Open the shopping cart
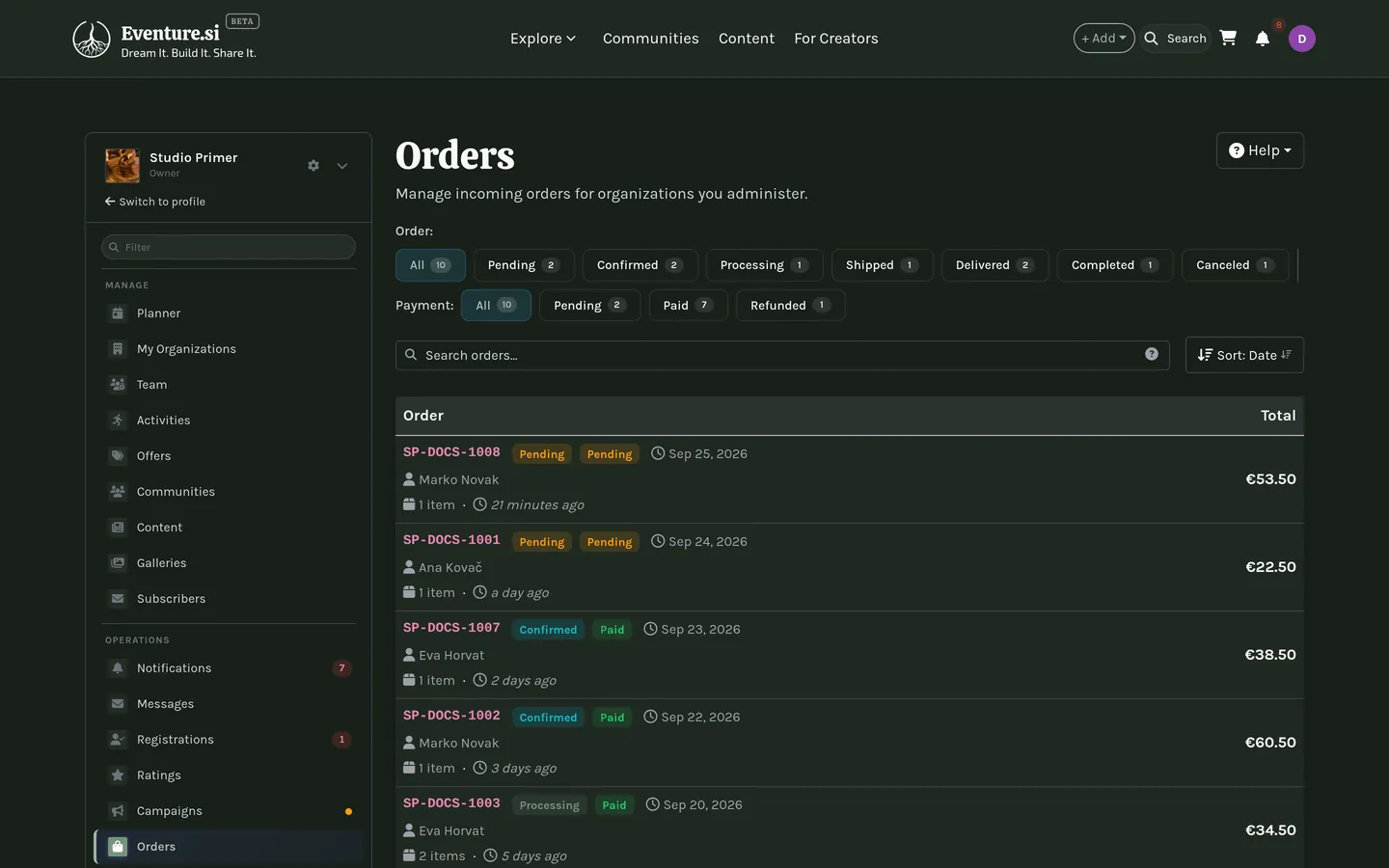The height and width of the screenshot is (868, 1389). pos(1228,39)
